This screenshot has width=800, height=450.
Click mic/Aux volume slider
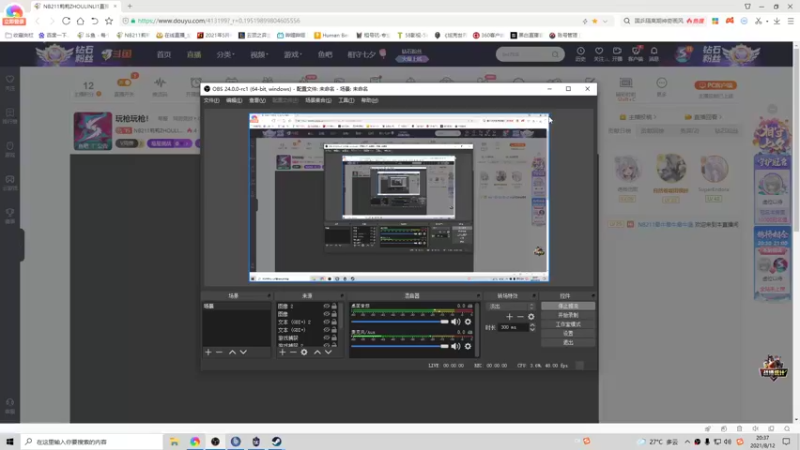[x=400, y=346]
